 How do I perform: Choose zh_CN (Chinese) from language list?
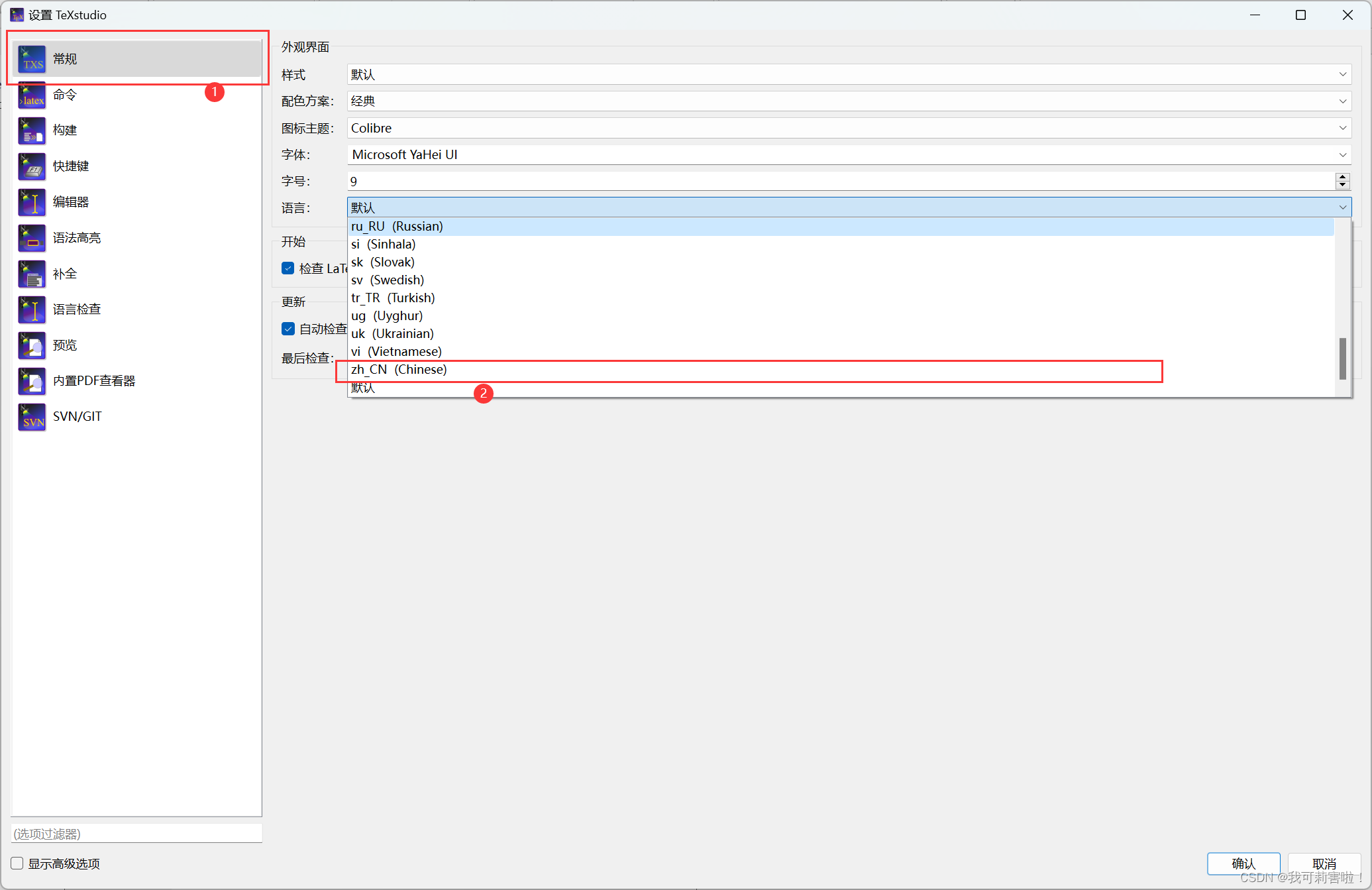399,370
